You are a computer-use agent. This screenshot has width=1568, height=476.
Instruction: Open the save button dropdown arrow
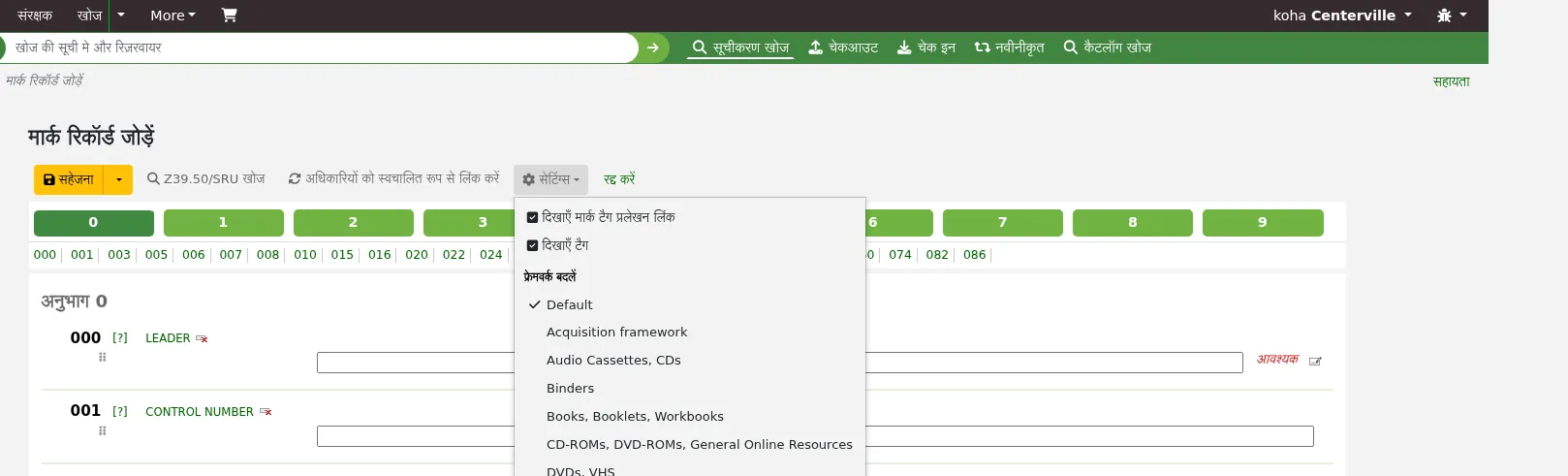click(118, 179)
